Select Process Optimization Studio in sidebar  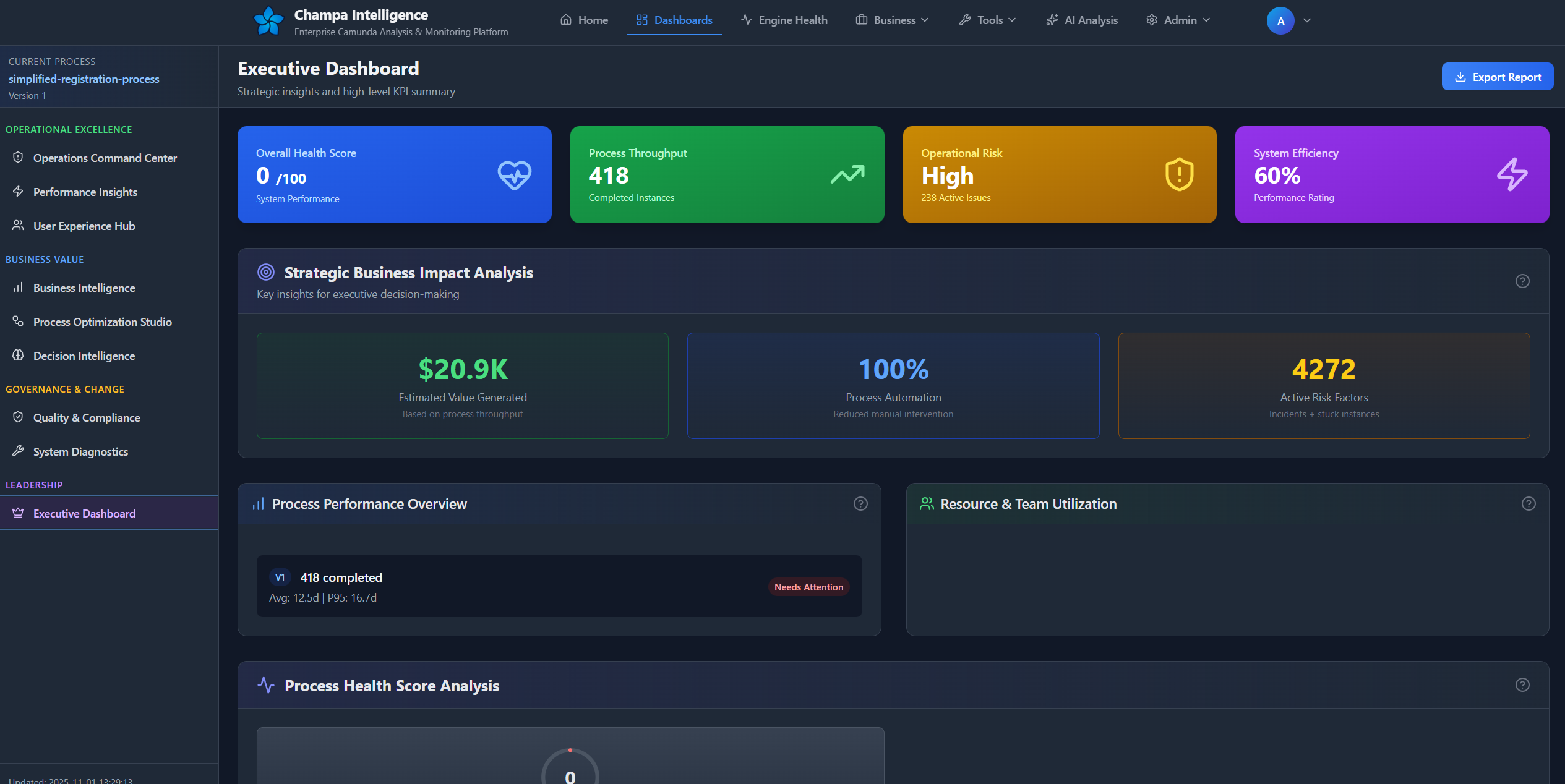(x=102, y=322)
